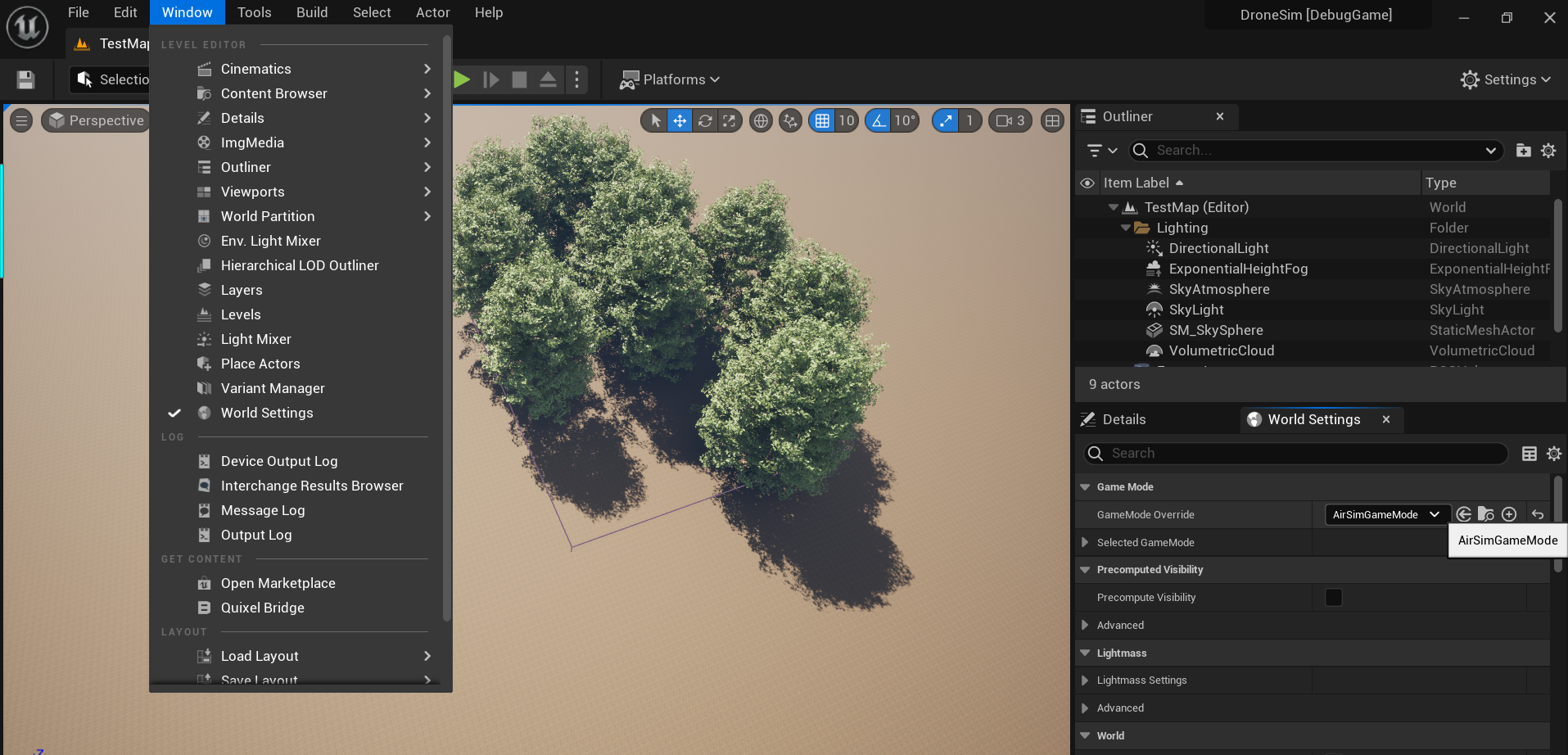Toggle grid snapping icon in viewport

click(x=822, y=121)
